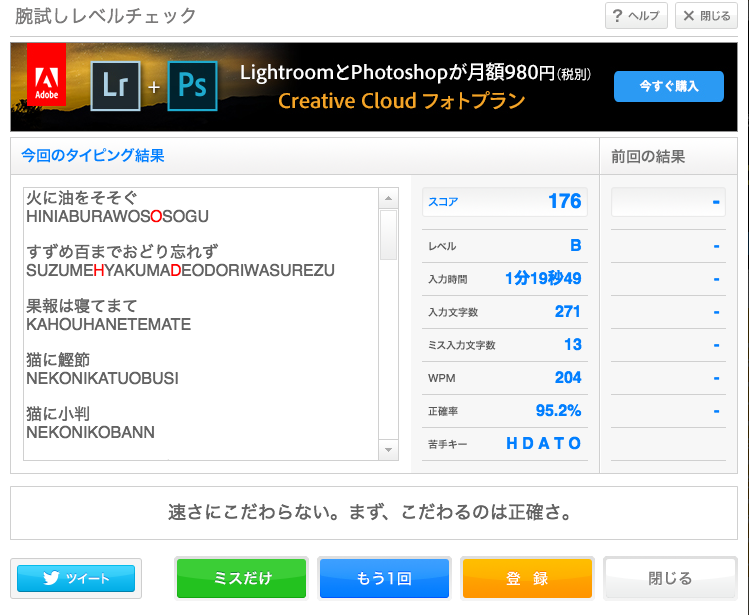Image resolution: width=749 pixels, height=615 pixels.
Task: Click the Creative Cloud フォトプラン banner text
Action: pos(401,101)
